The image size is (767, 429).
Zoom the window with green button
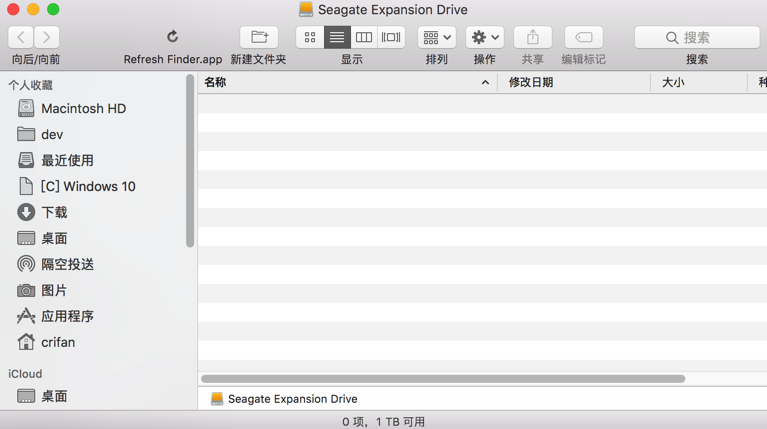pyautogui.click(x=53, y=9)
